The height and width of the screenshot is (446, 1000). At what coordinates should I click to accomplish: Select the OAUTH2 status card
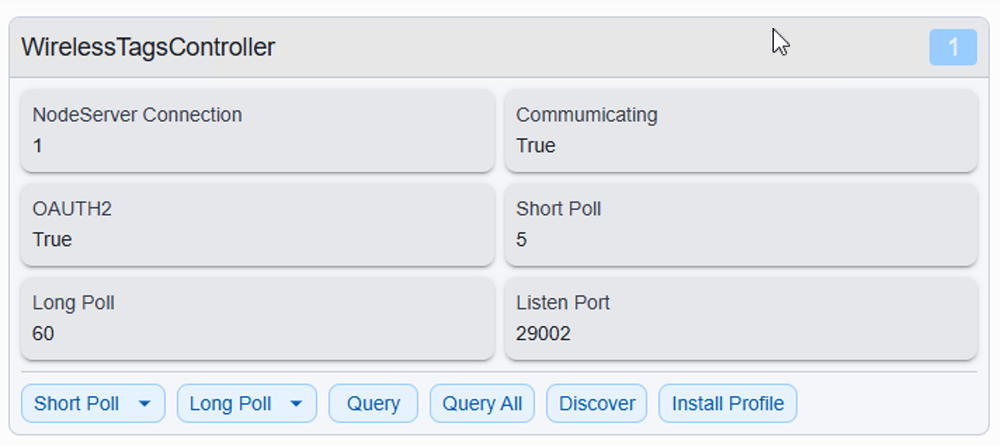(258, 225)
